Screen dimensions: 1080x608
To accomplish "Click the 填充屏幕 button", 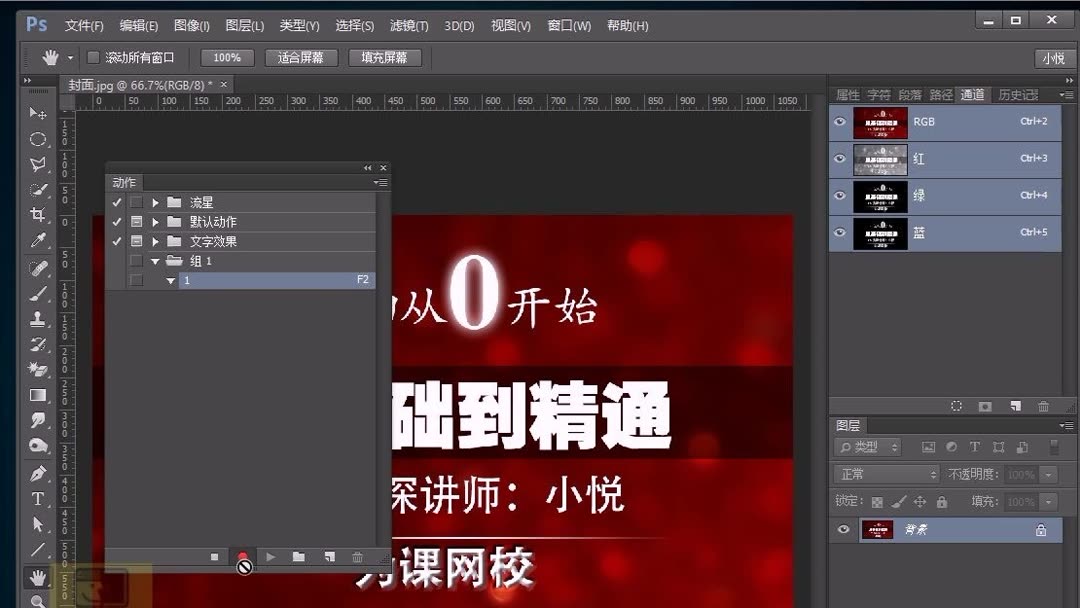I will point(384,57).
